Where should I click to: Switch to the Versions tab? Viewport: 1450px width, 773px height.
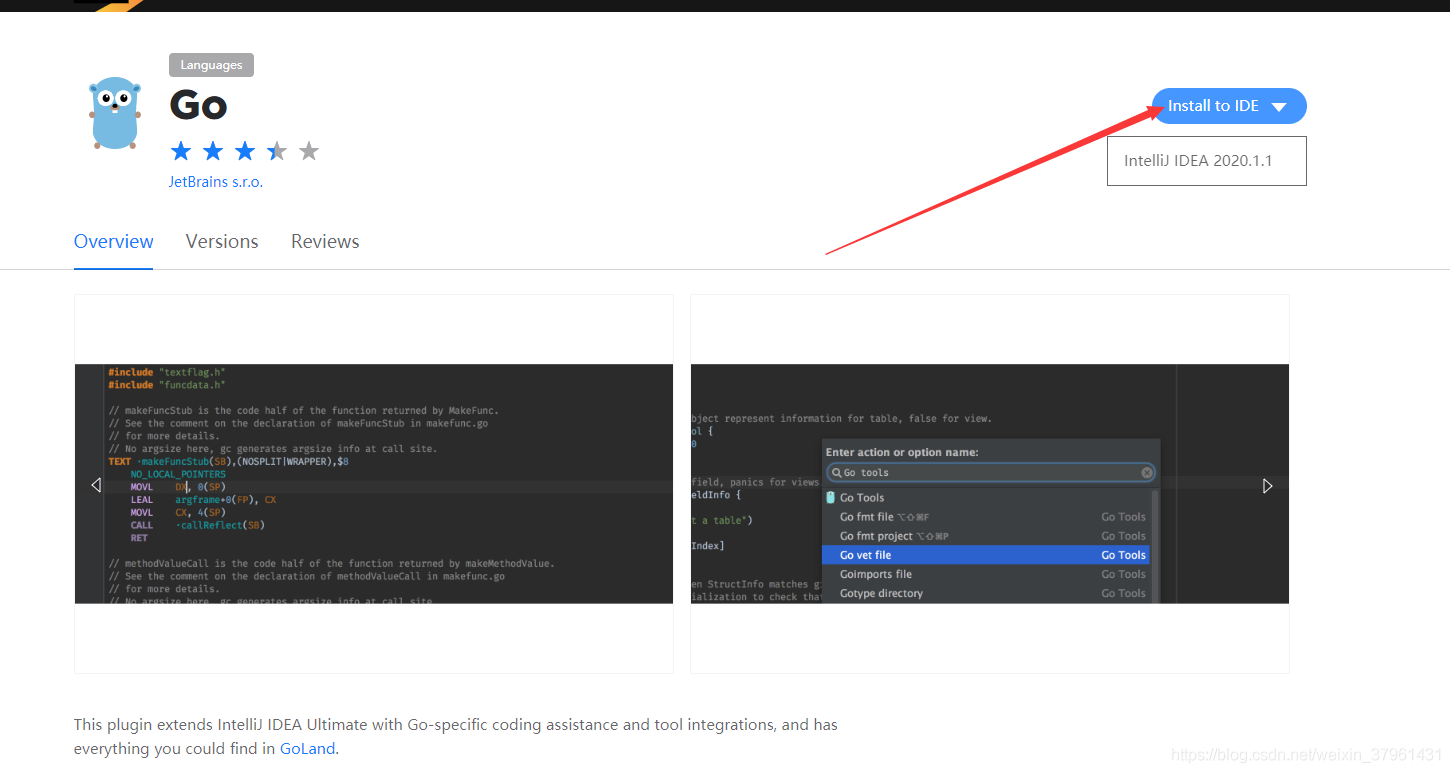click(x=222, y=242)
